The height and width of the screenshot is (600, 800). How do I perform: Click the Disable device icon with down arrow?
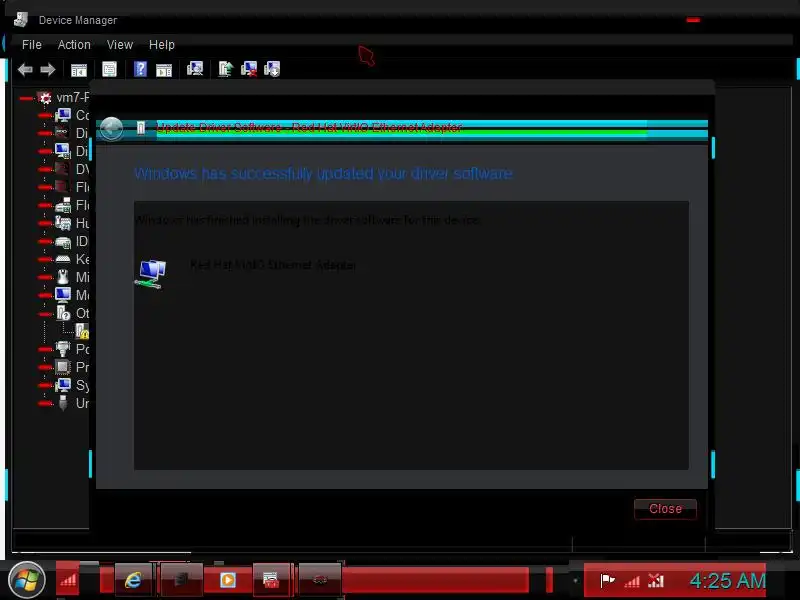272,69
